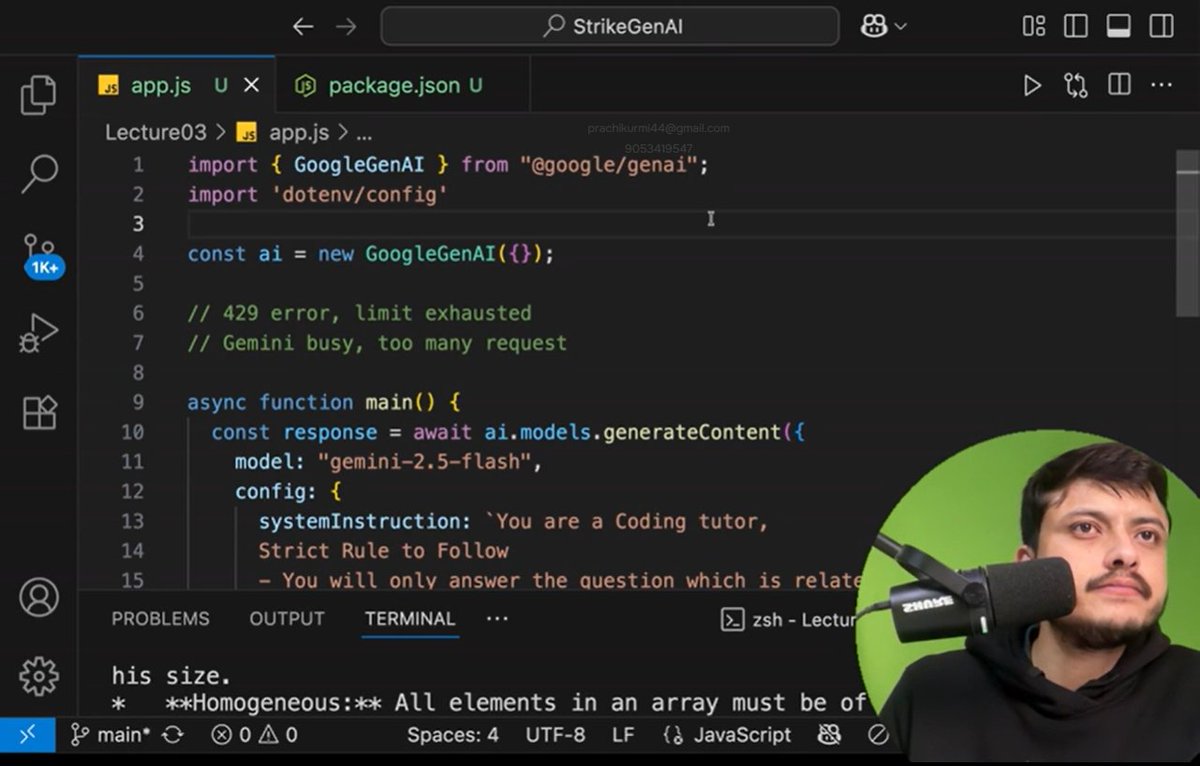Open errors and warnings count in status bar
The height and width of the screenshot is (766, 1200).
click(x=254, y=735)
